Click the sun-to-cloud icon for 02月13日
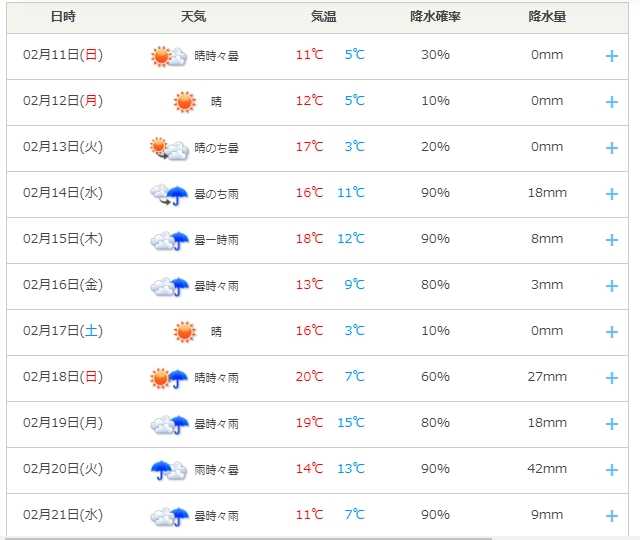The height and width of the screenshot is (540, 640). (x=168, y=149)
